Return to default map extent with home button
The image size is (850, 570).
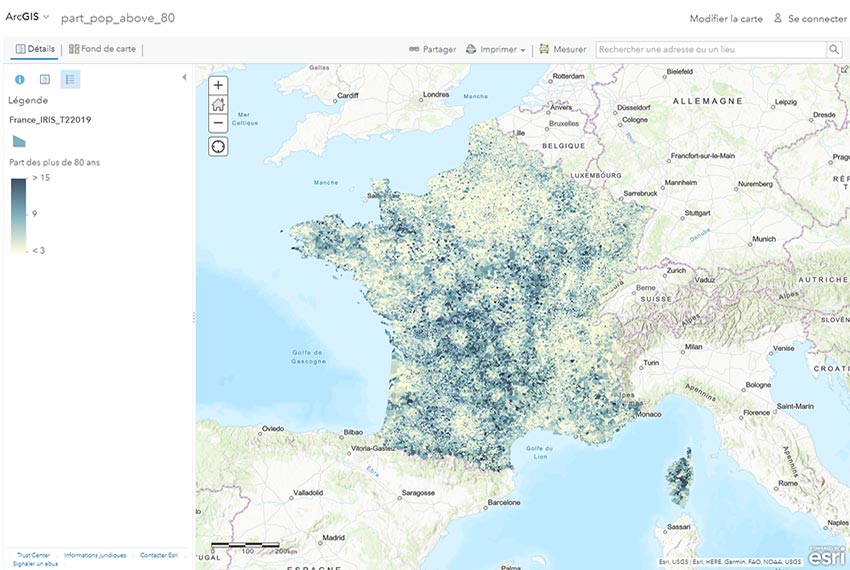(x=218, y=104)
